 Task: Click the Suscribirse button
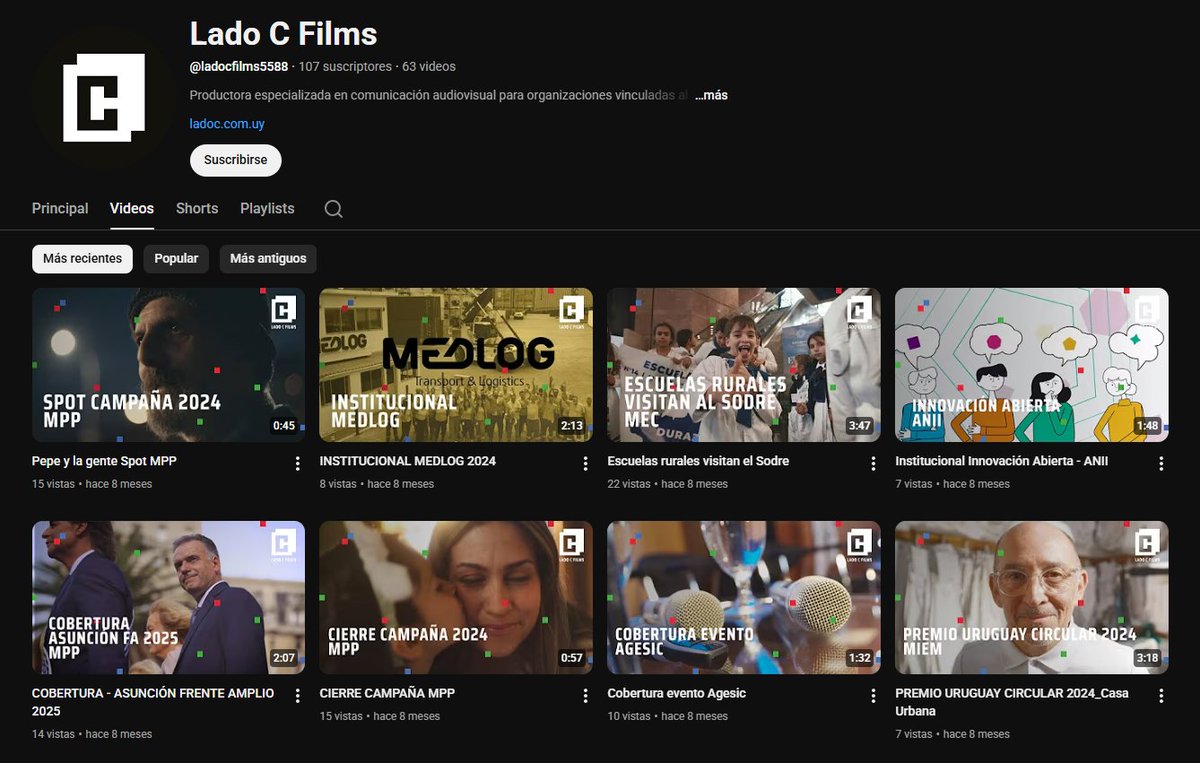pos(235,160)
